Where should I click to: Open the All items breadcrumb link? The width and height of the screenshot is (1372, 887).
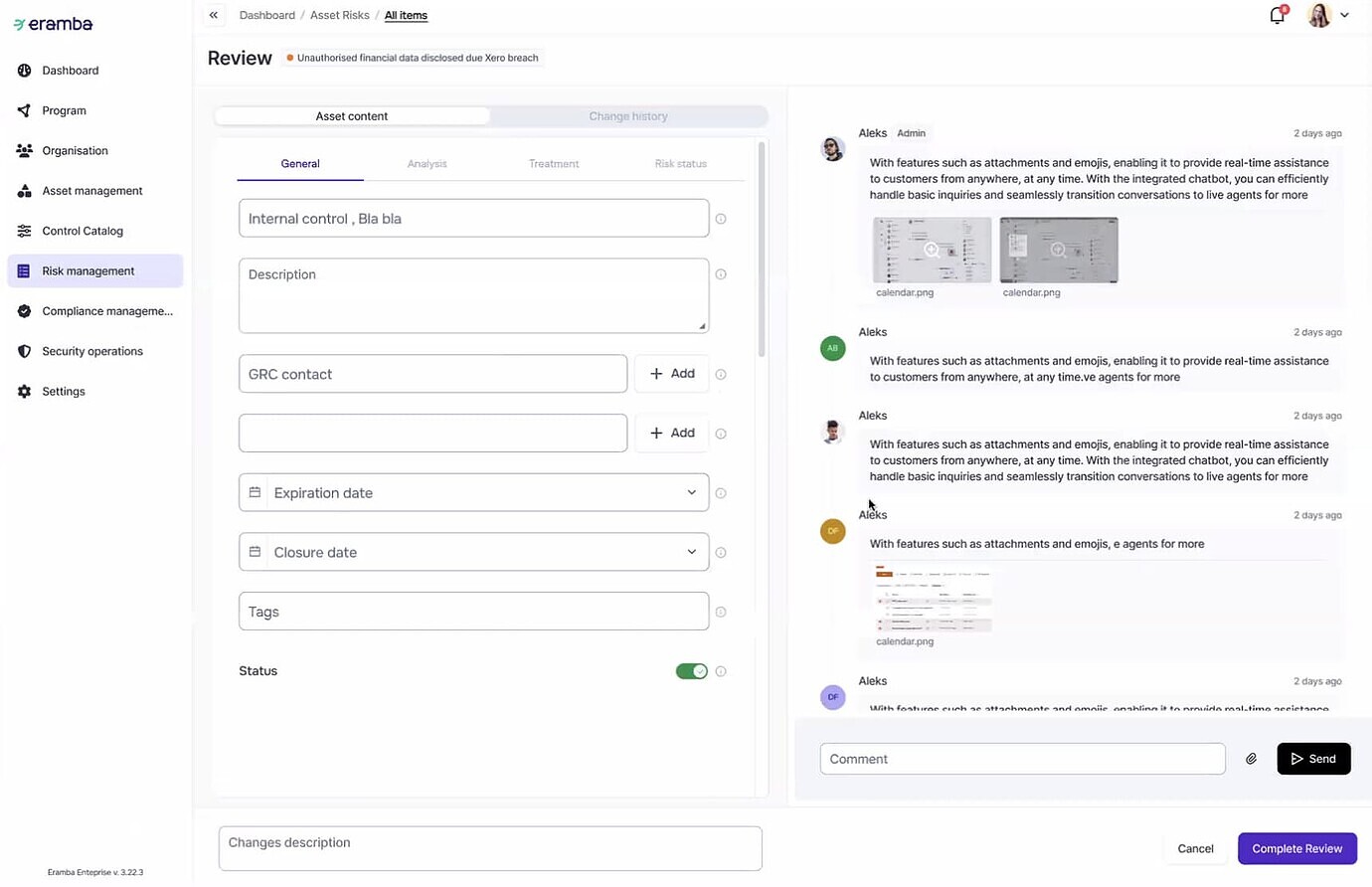pyautogui.click(x=406, y=15)
